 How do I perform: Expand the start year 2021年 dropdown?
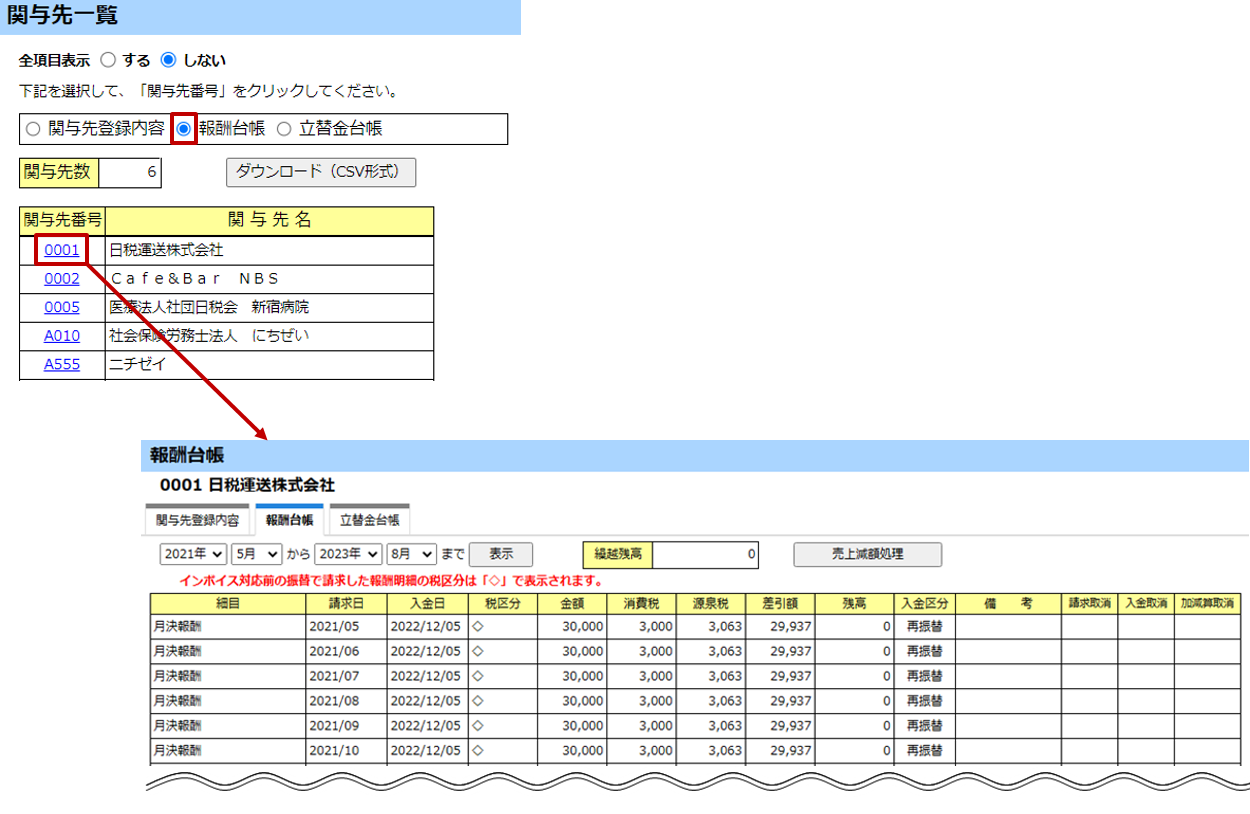click(193, 554)
